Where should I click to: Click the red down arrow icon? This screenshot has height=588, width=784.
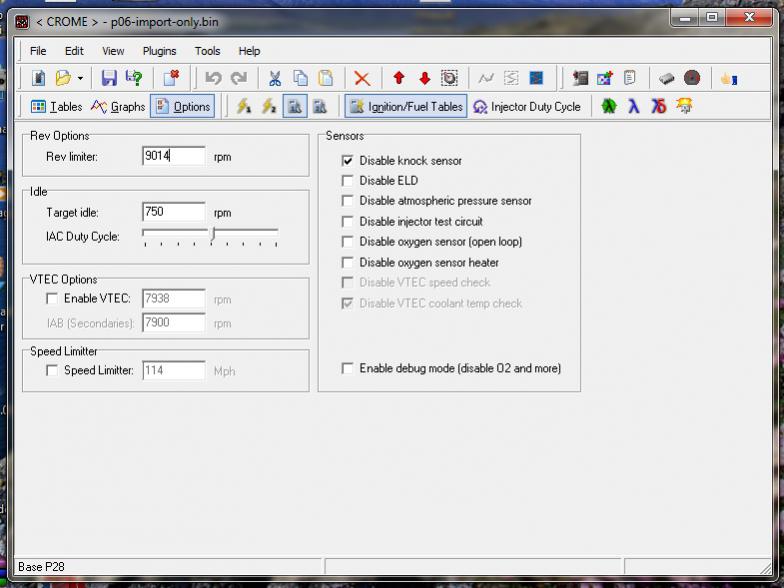[x=424, y=78]
